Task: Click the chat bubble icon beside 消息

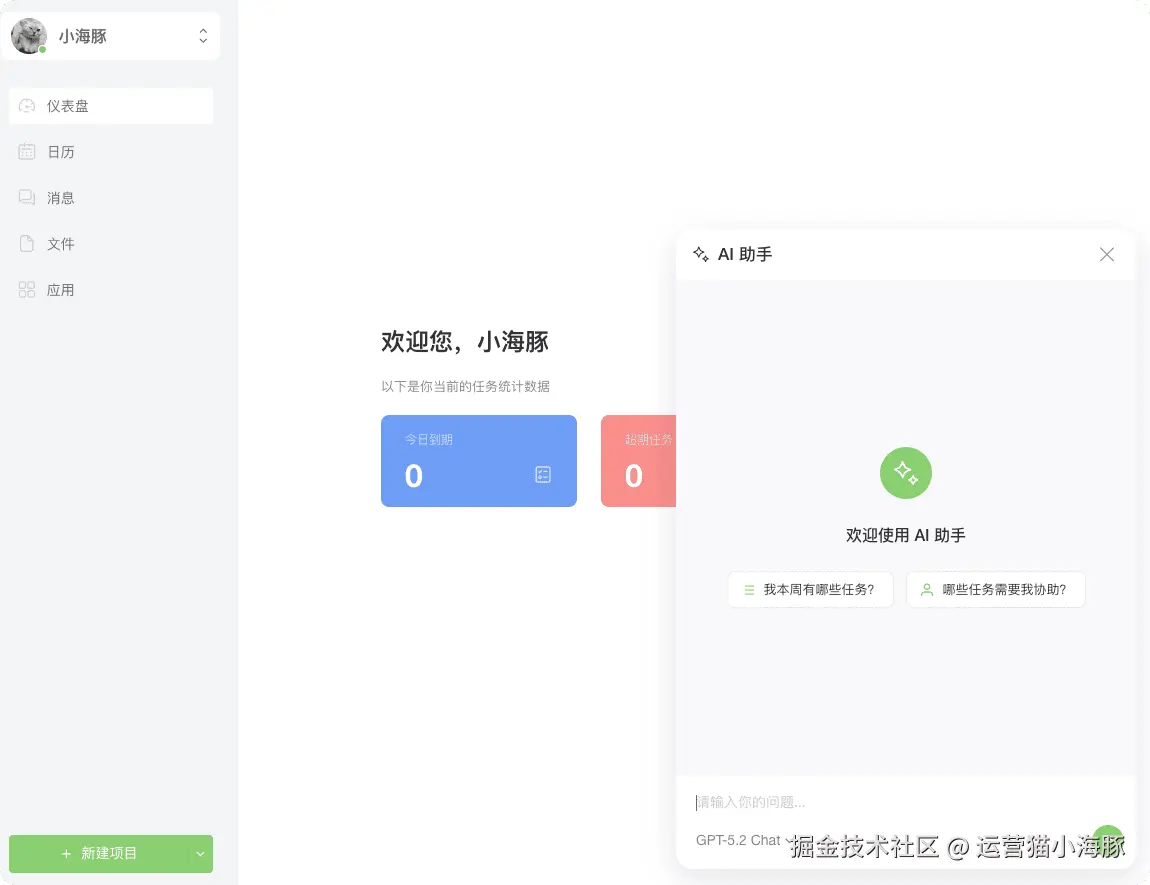Action: (27, 198)
